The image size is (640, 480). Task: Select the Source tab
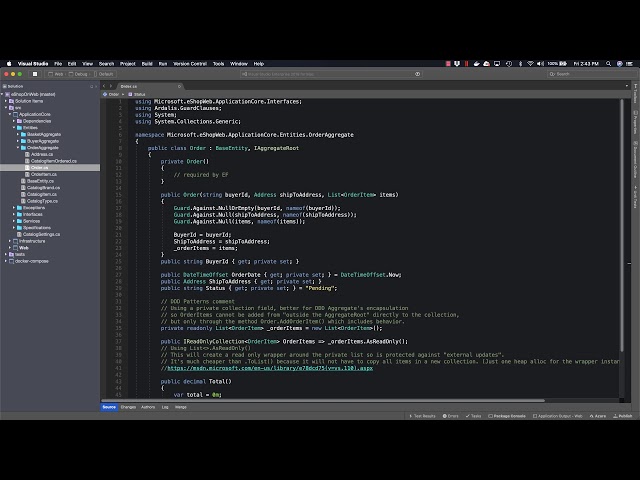click(x=109, y=407)
